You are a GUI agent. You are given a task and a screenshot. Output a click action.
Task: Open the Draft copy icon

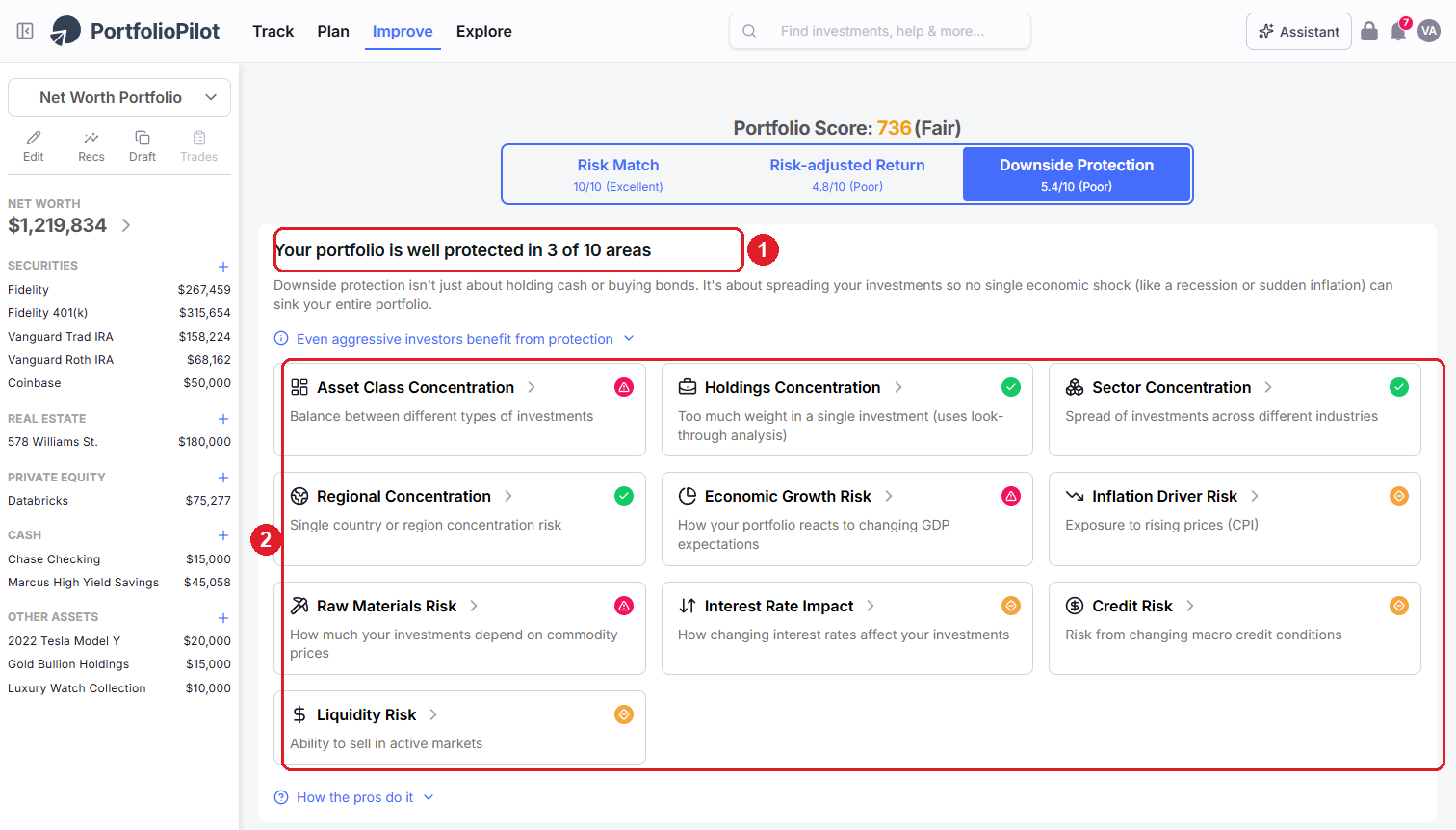click(x=143, y=146)
